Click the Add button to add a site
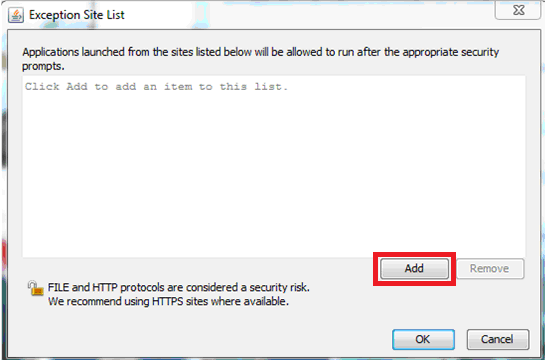The width and height of the screenshot is (545, 360). [414, 269]
